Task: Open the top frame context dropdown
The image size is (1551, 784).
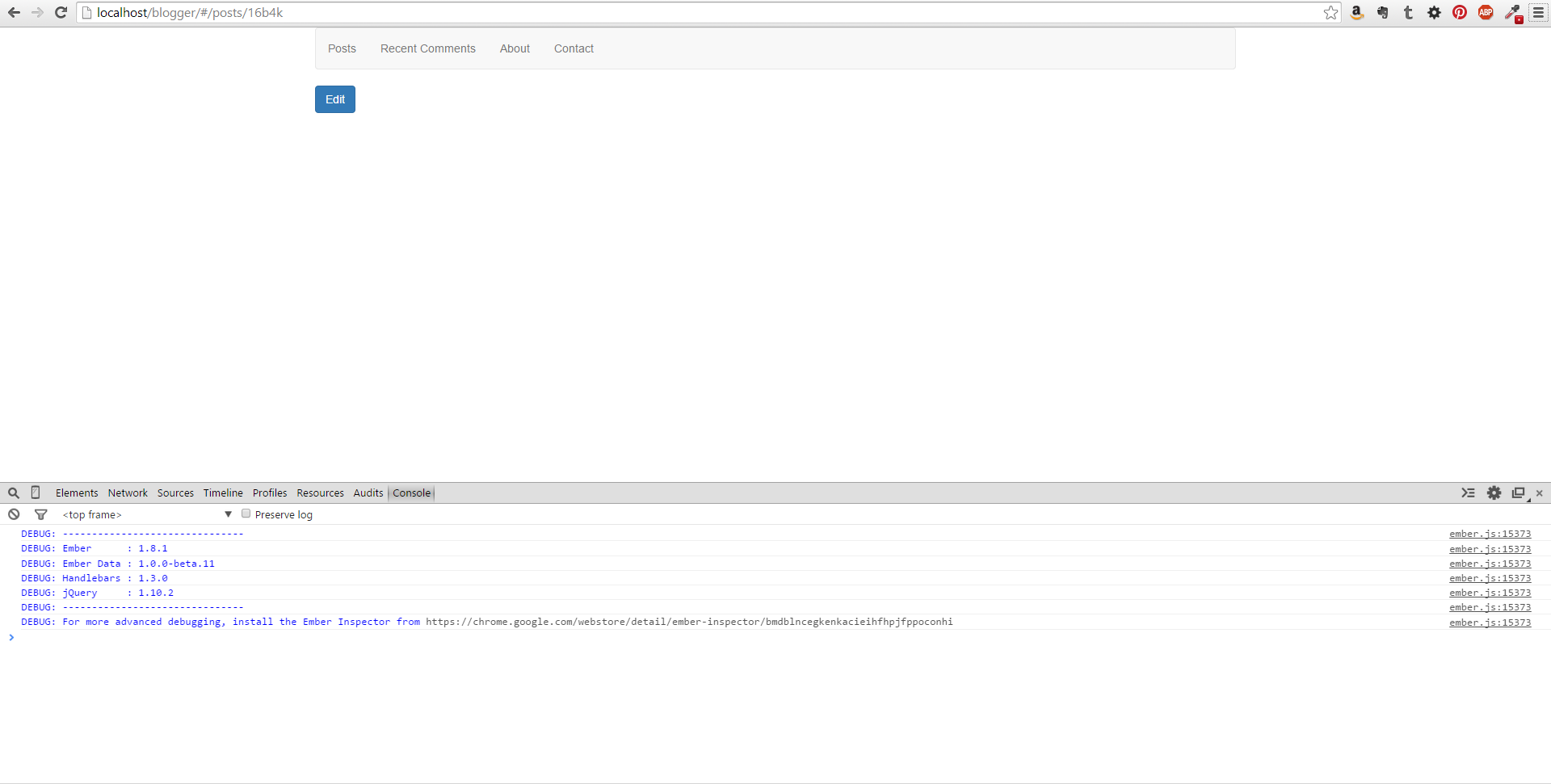Action: pyautogui.click(x=147, y=514)
